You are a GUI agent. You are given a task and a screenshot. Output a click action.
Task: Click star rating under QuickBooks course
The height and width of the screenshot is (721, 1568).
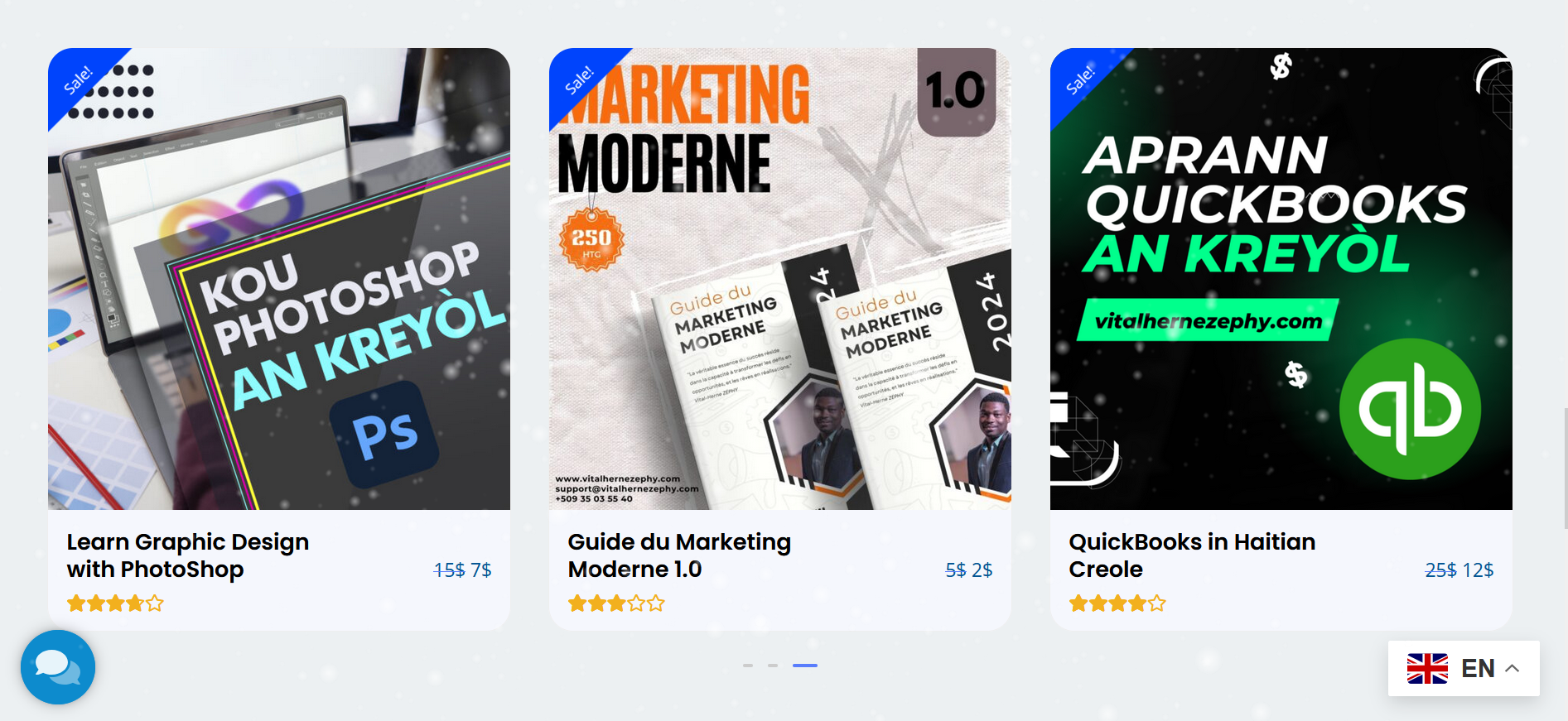click(x=1117, y=603)
